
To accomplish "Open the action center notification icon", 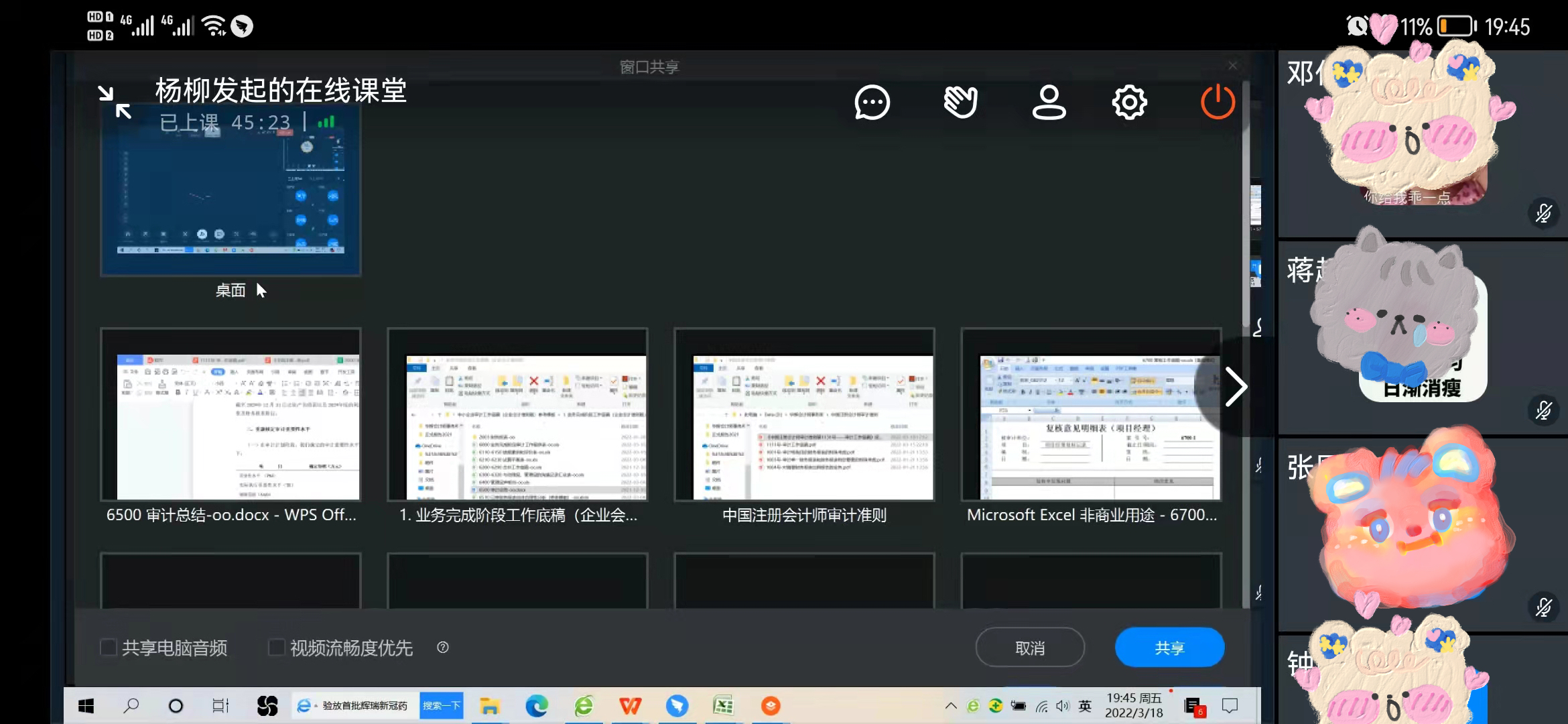I will [1230, 706].
